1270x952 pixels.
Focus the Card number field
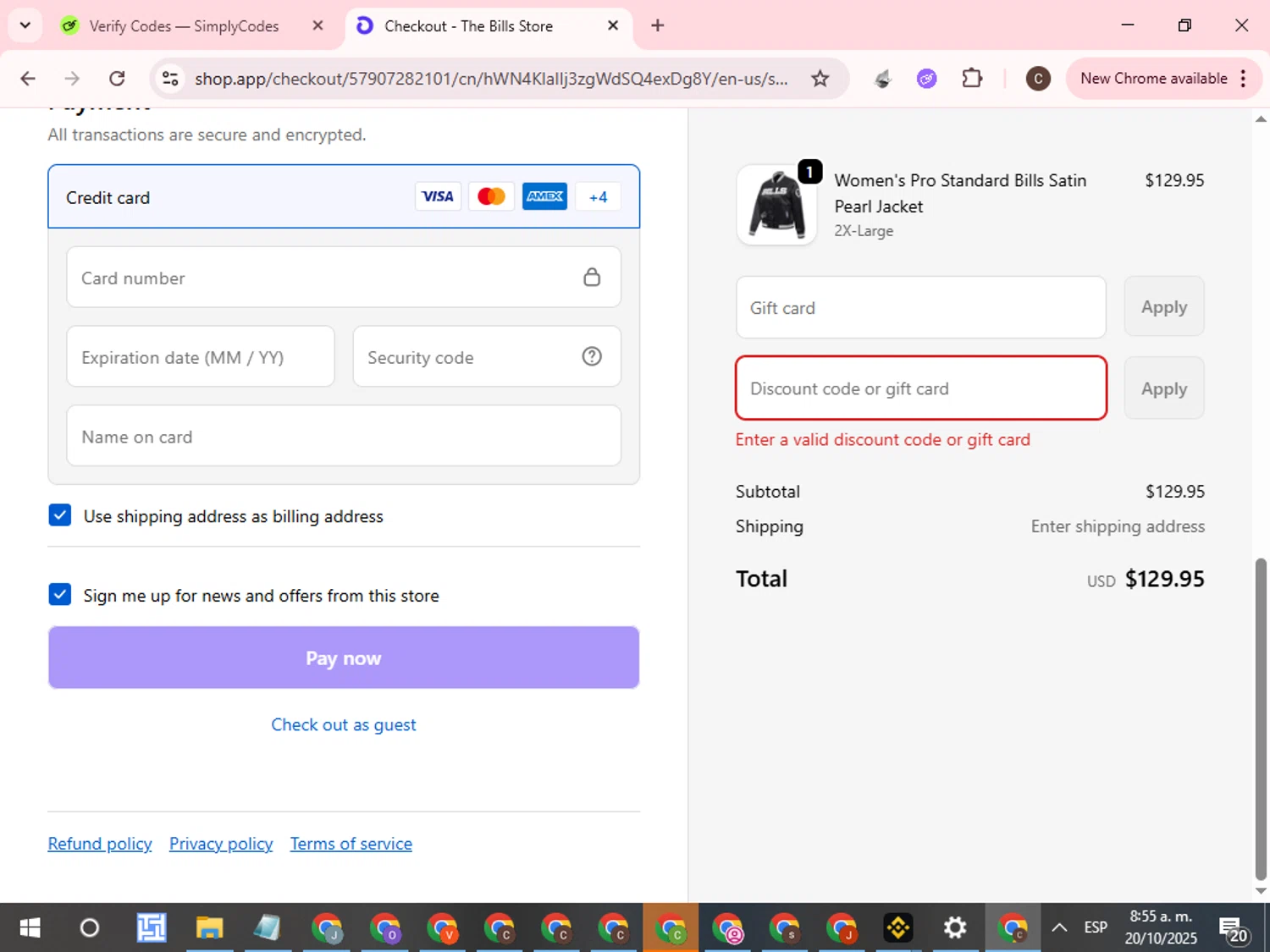(344, 278)
